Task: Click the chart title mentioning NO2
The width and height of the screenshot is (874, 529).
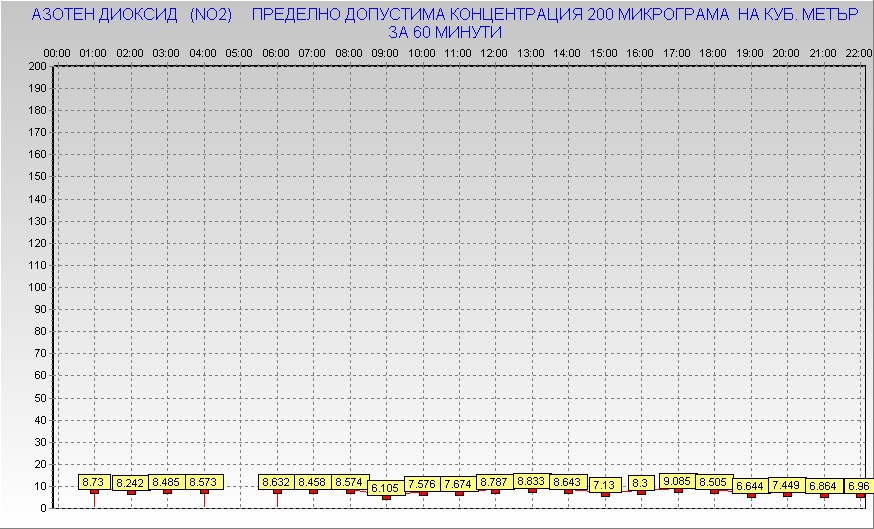Action: tap(445, 23)
